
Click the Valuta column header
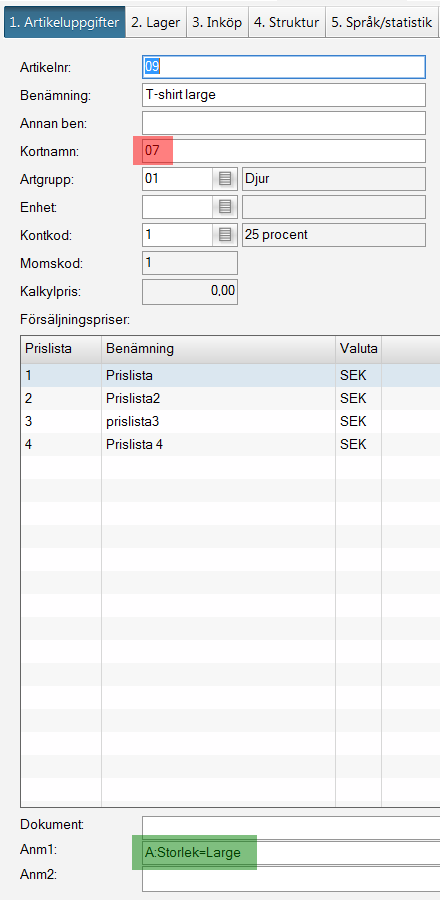click(359, 349)
